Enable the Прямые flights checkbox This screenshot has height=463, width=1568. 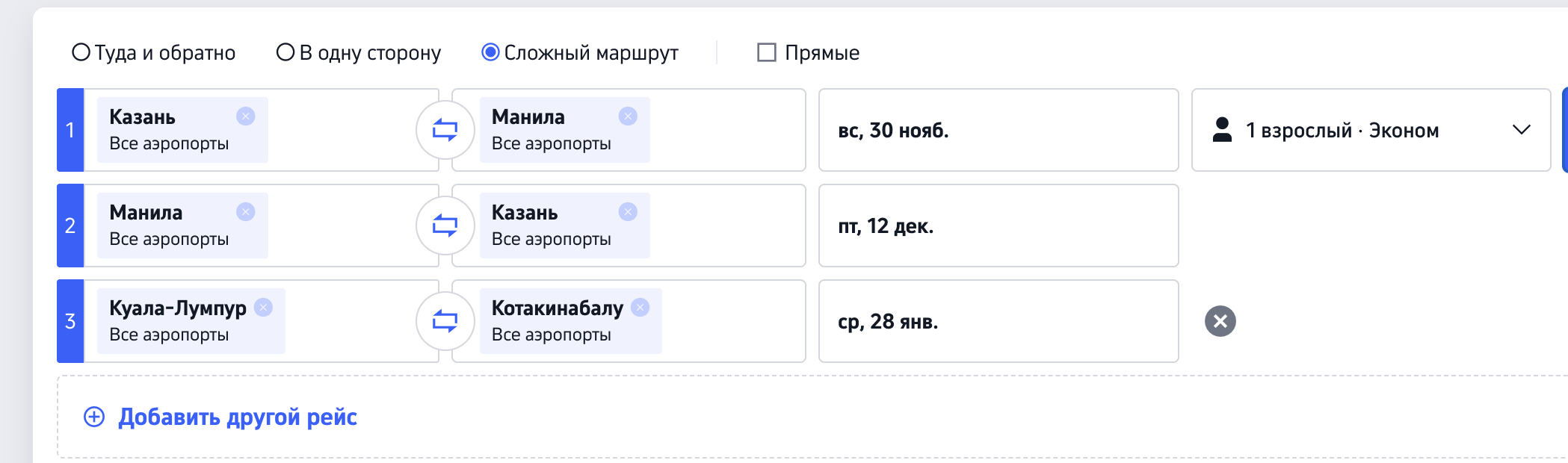(x=767, y=52)
